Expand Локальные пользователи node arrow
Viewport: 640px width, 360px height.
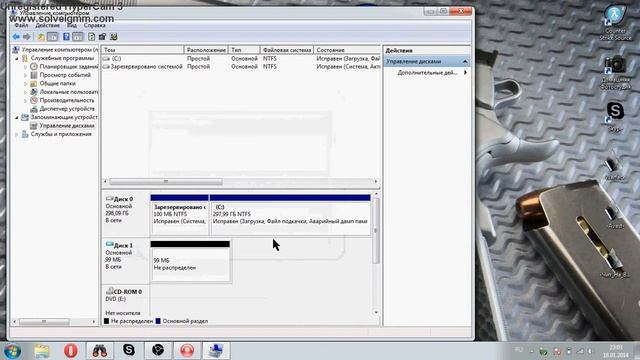pos(25,92)
